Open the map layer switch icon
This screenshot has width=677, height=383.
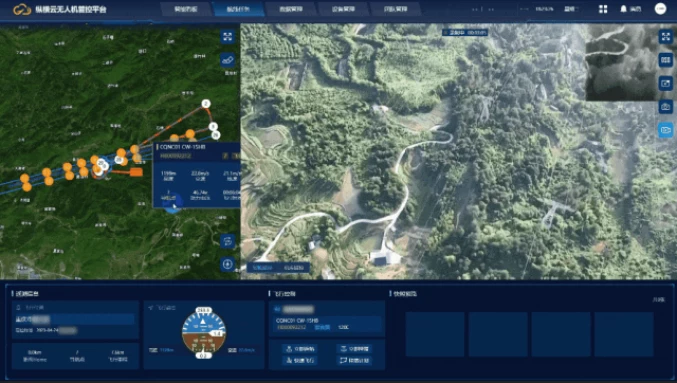coord(228,241)
